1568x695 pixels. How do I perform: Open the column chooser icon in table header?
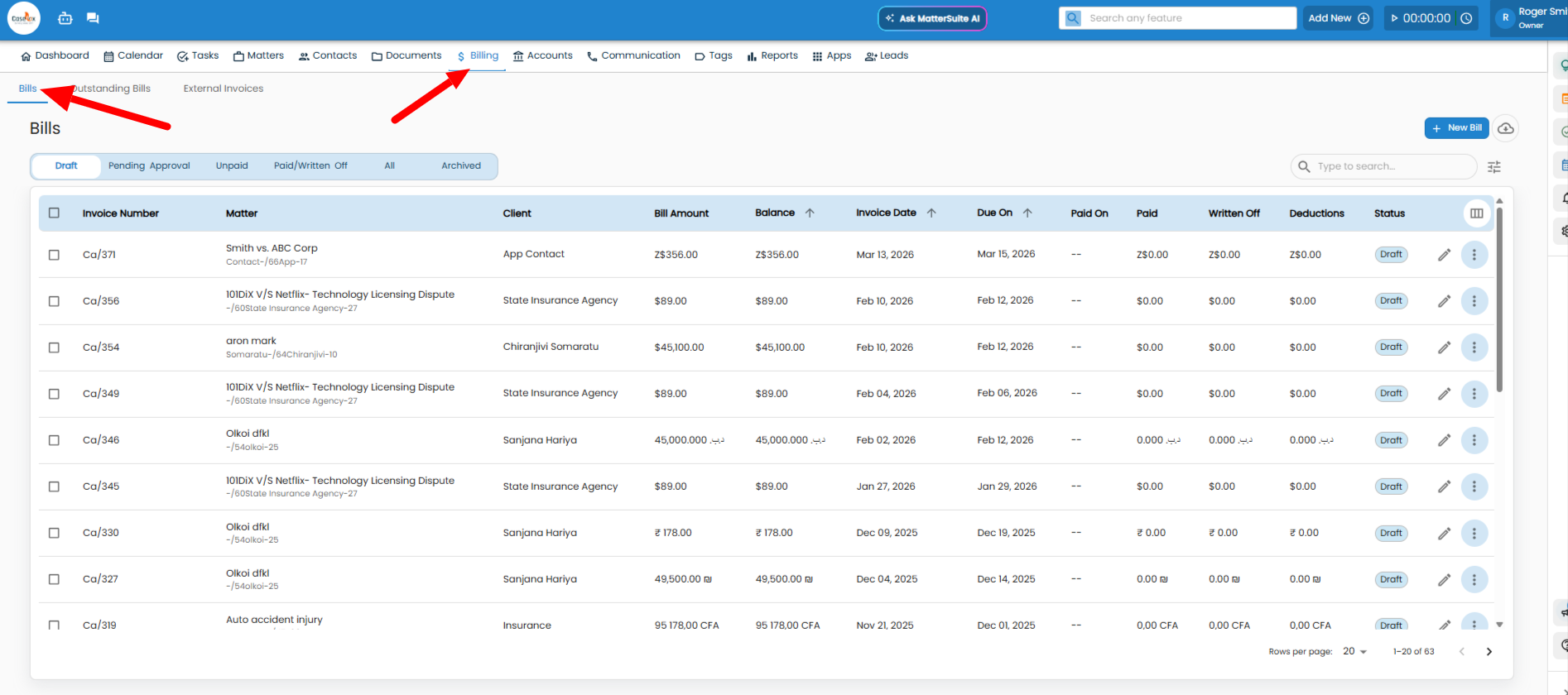coord(1476,213)
